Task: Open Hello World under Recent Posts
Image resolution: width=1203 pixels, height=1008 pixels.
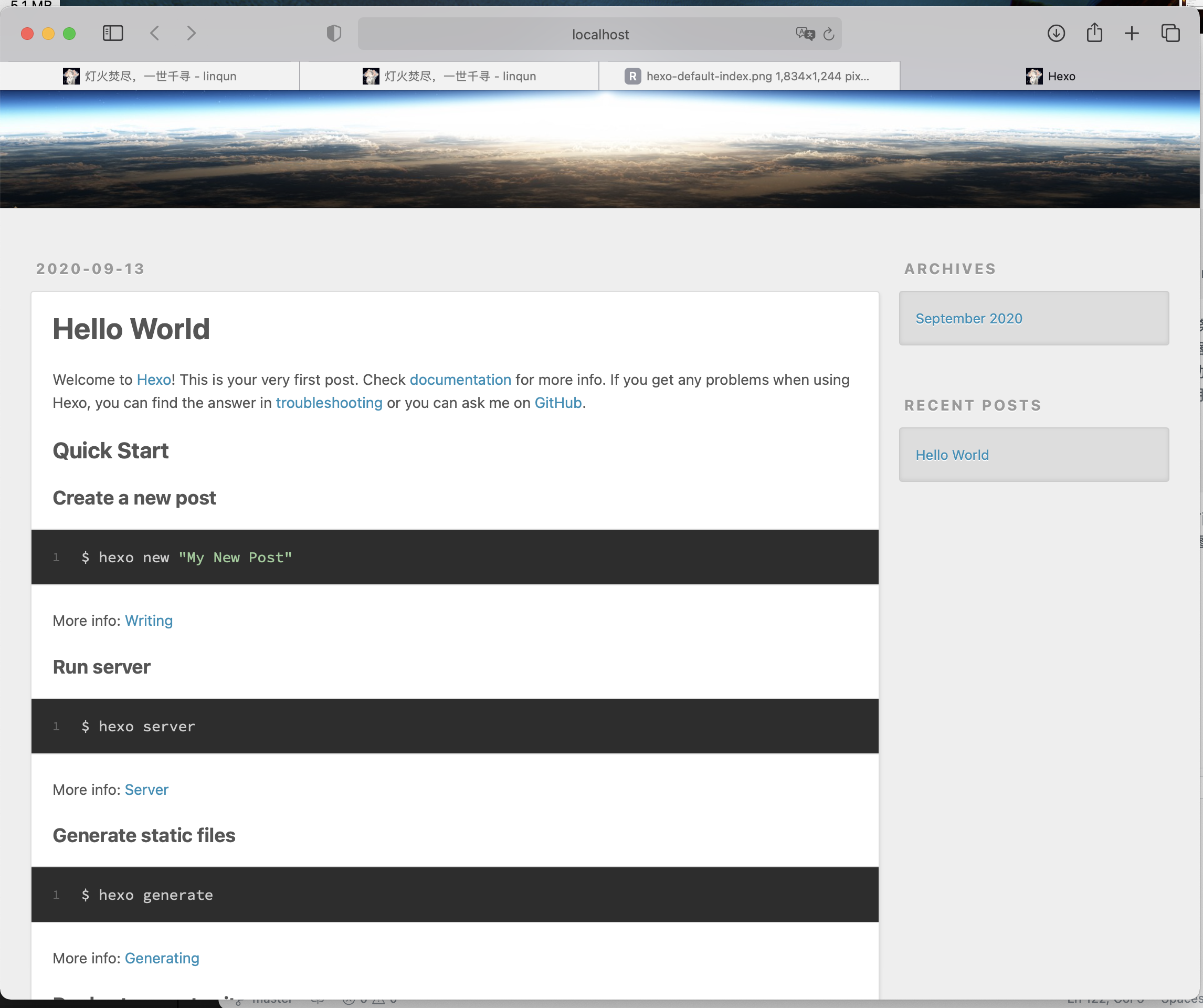Action: pyautogui.click(x=952, y=455)
